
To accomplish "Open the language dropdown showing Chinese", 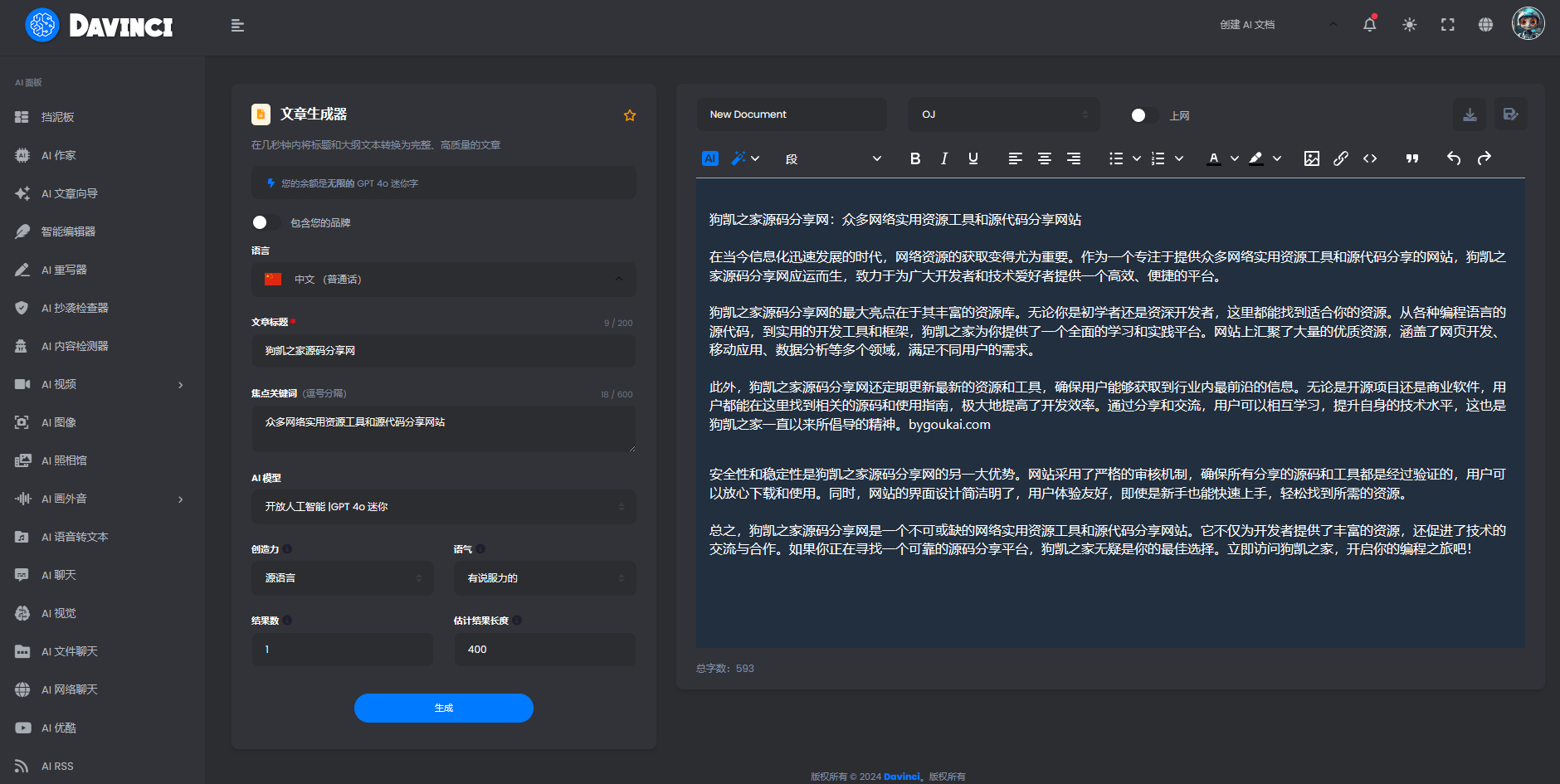I will click(x=444, y=280).
